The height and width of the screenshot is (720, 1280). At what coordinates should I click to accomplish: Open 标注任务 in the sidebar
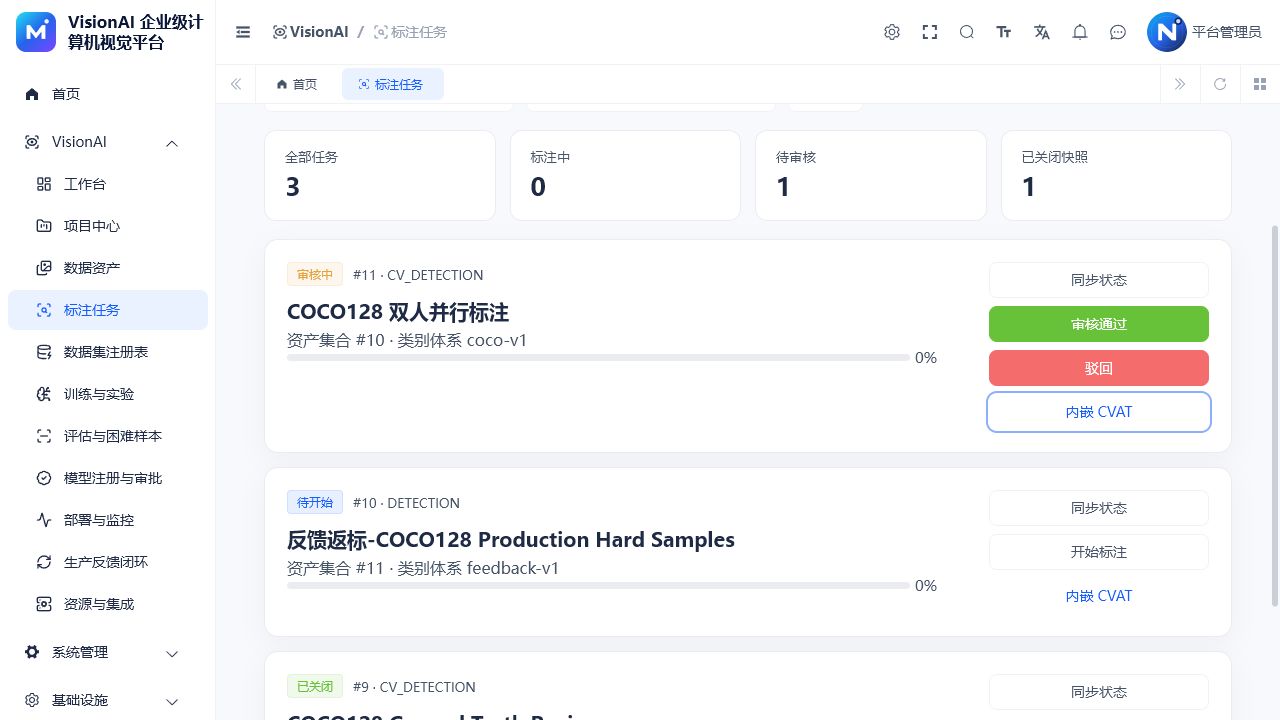point(108,310)
